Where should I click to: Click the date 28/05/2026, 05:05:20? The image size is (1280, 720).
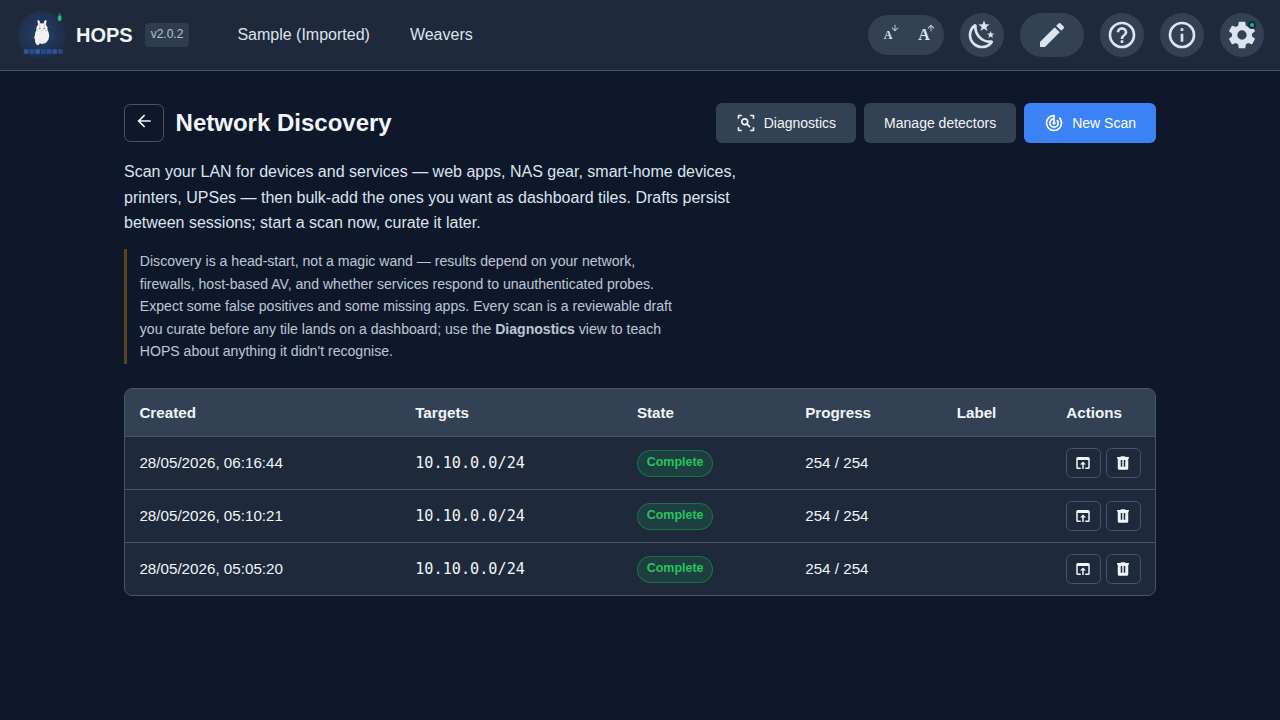tap(211, 569)
